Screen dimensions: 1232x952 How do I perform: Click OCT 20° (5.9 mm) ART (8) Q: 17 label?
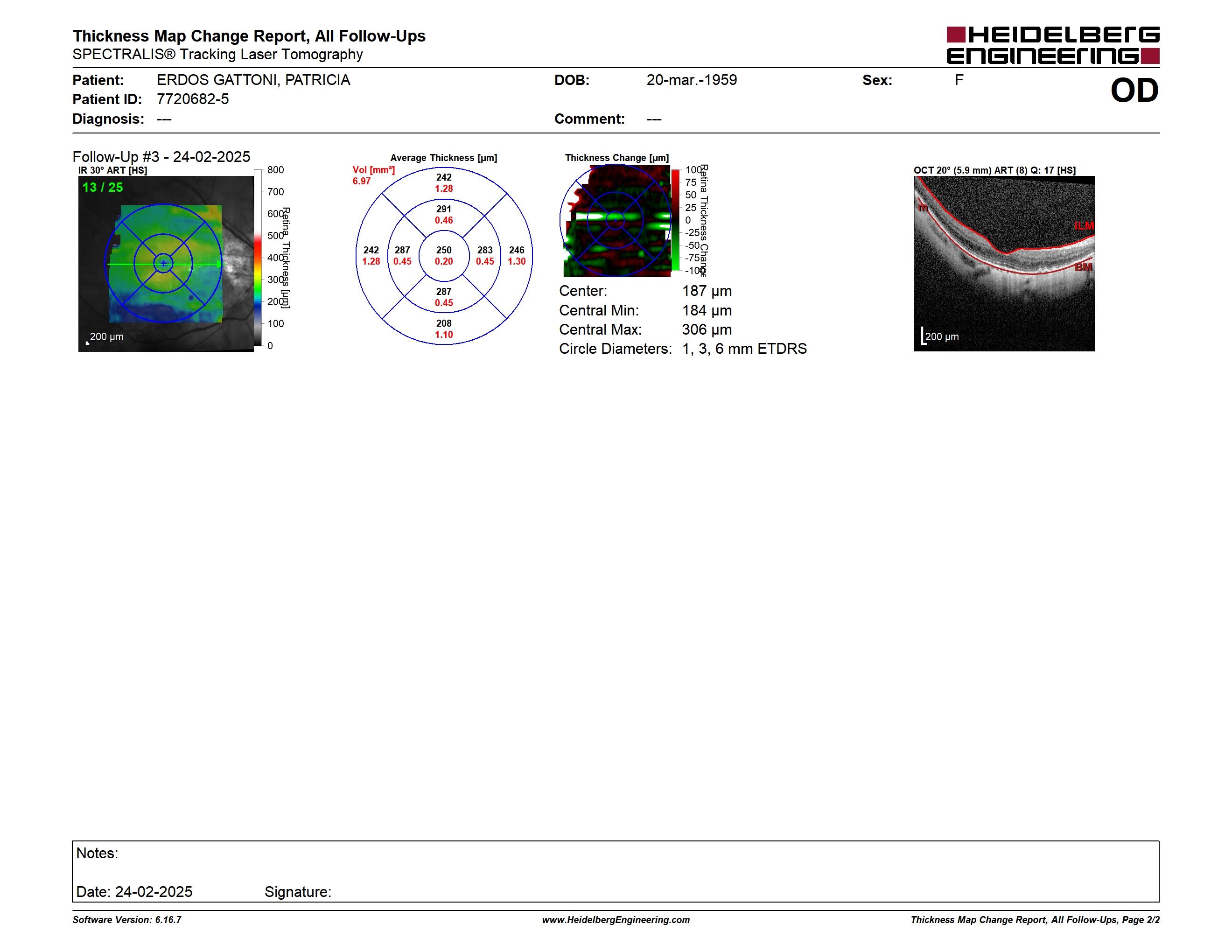(x=994, y=170)
